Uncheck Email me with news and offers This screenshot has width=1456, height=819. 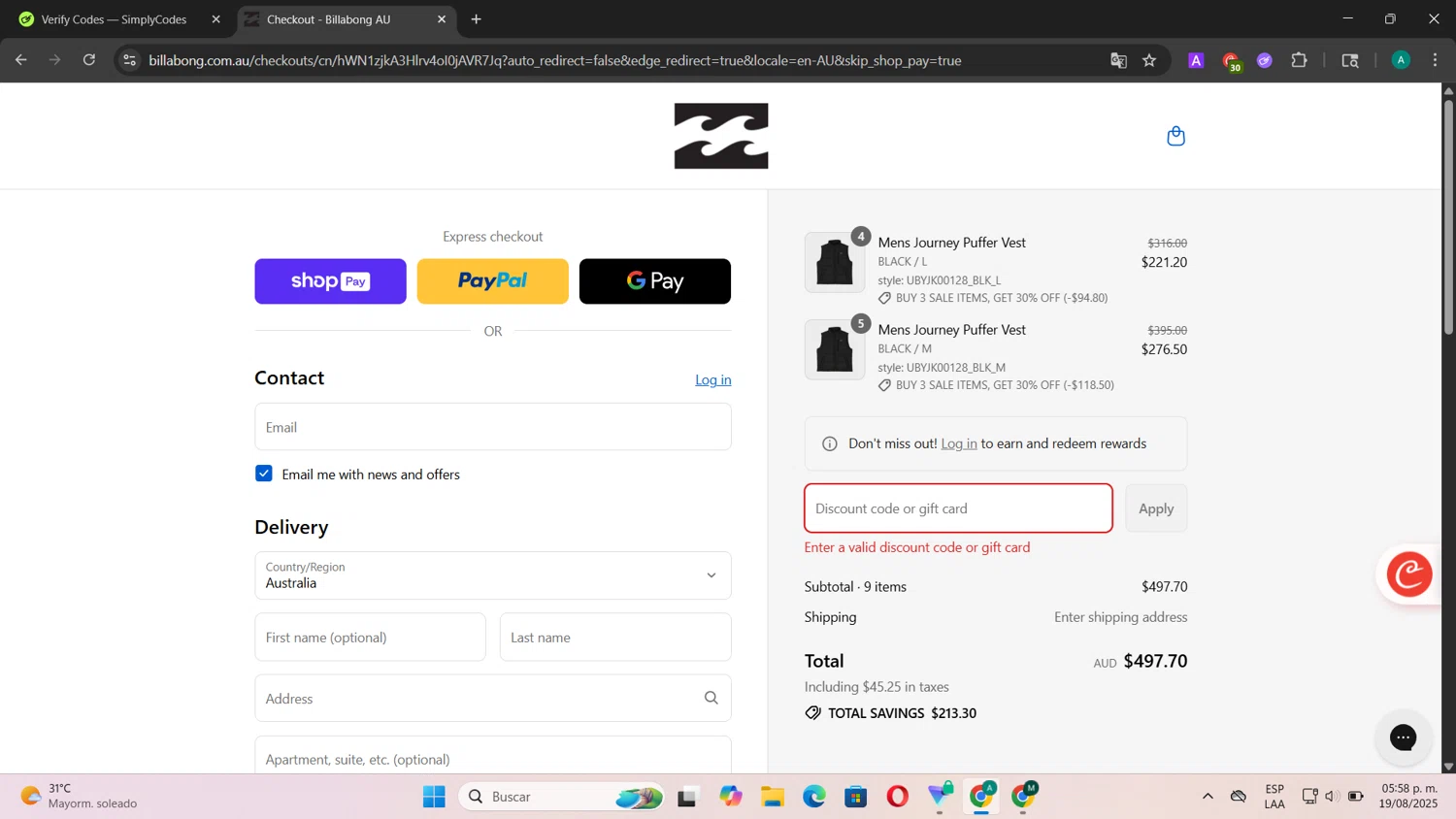pyautogui.click(x=264, y=474)
